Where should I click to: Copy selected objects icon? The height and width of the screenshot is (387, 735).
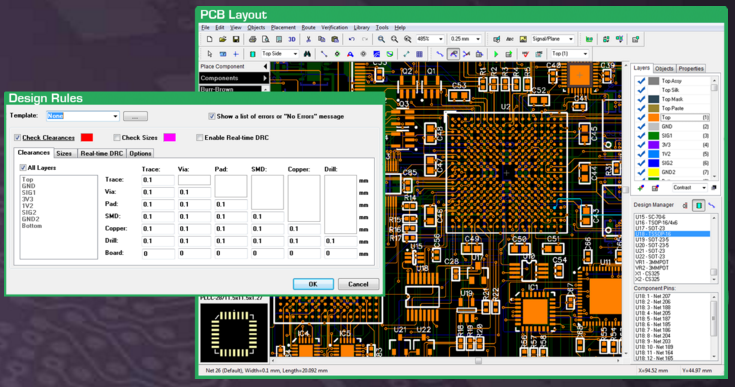pyautogui.click(x=321, y=39)
